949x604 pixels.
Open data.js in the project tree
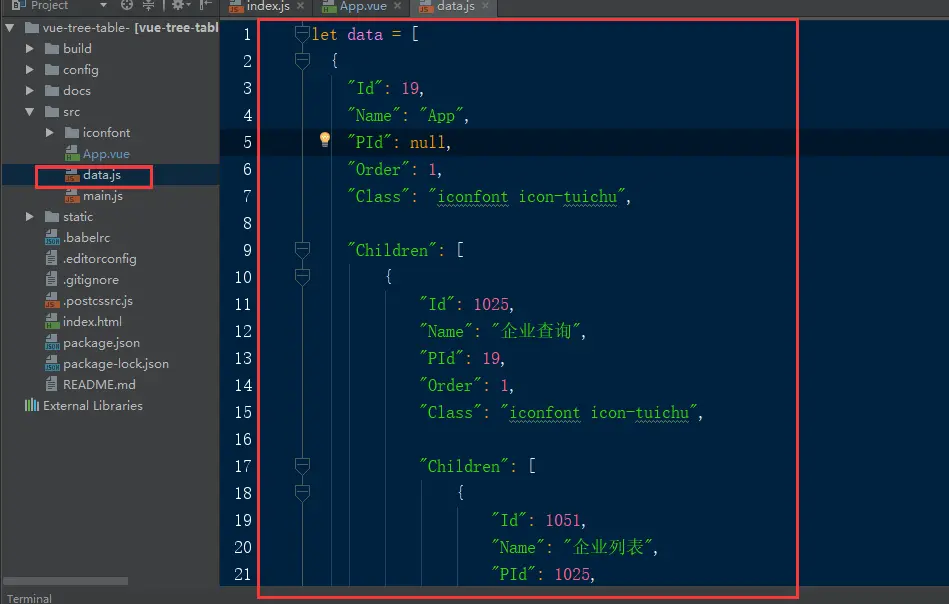click(102, 175)
